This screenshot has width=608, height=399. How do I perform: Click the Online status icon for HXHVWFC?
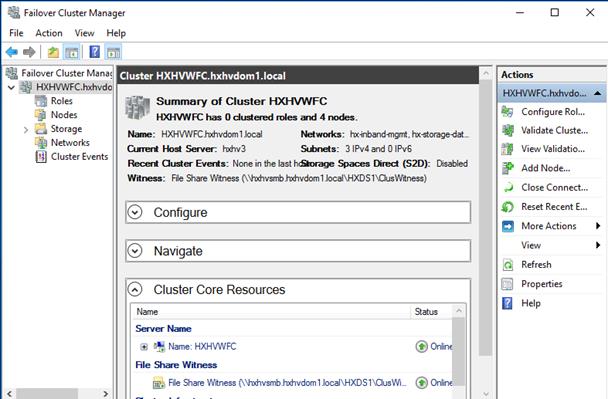(421, 346)
